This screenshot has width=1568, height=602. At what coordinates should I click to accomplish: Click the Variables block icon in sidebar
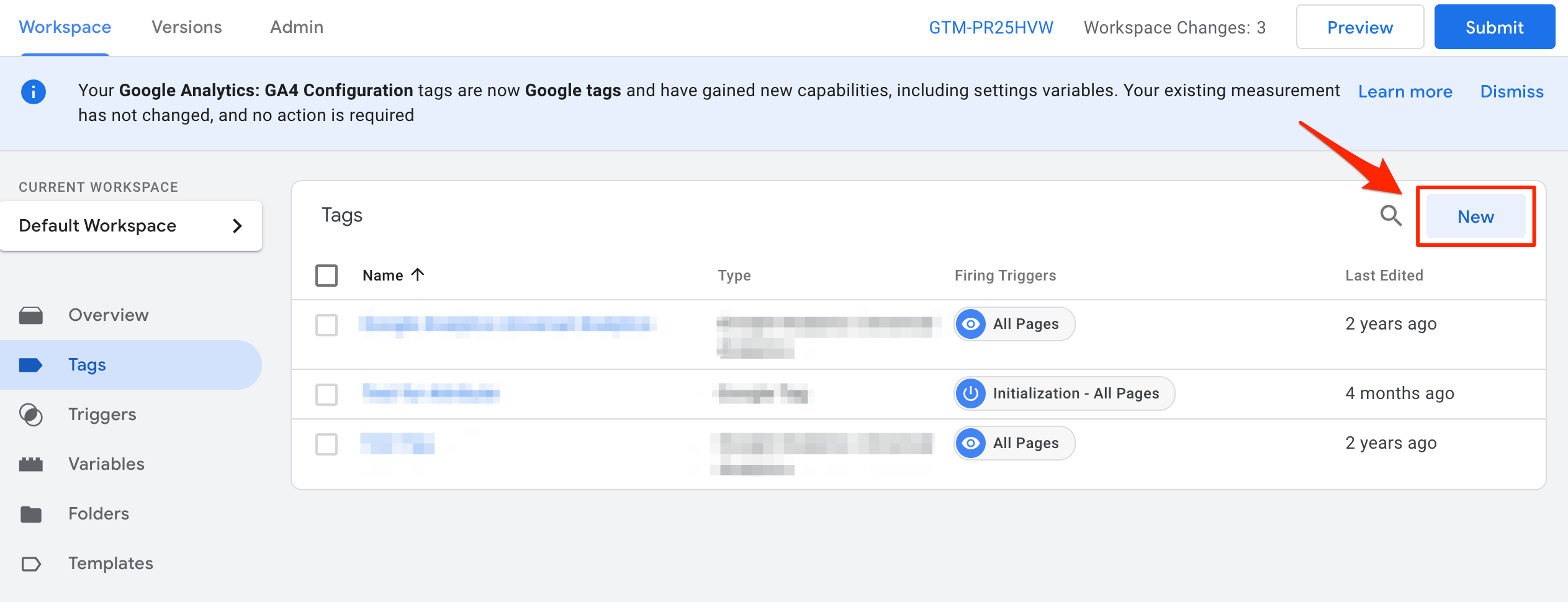tap(31, 464)
